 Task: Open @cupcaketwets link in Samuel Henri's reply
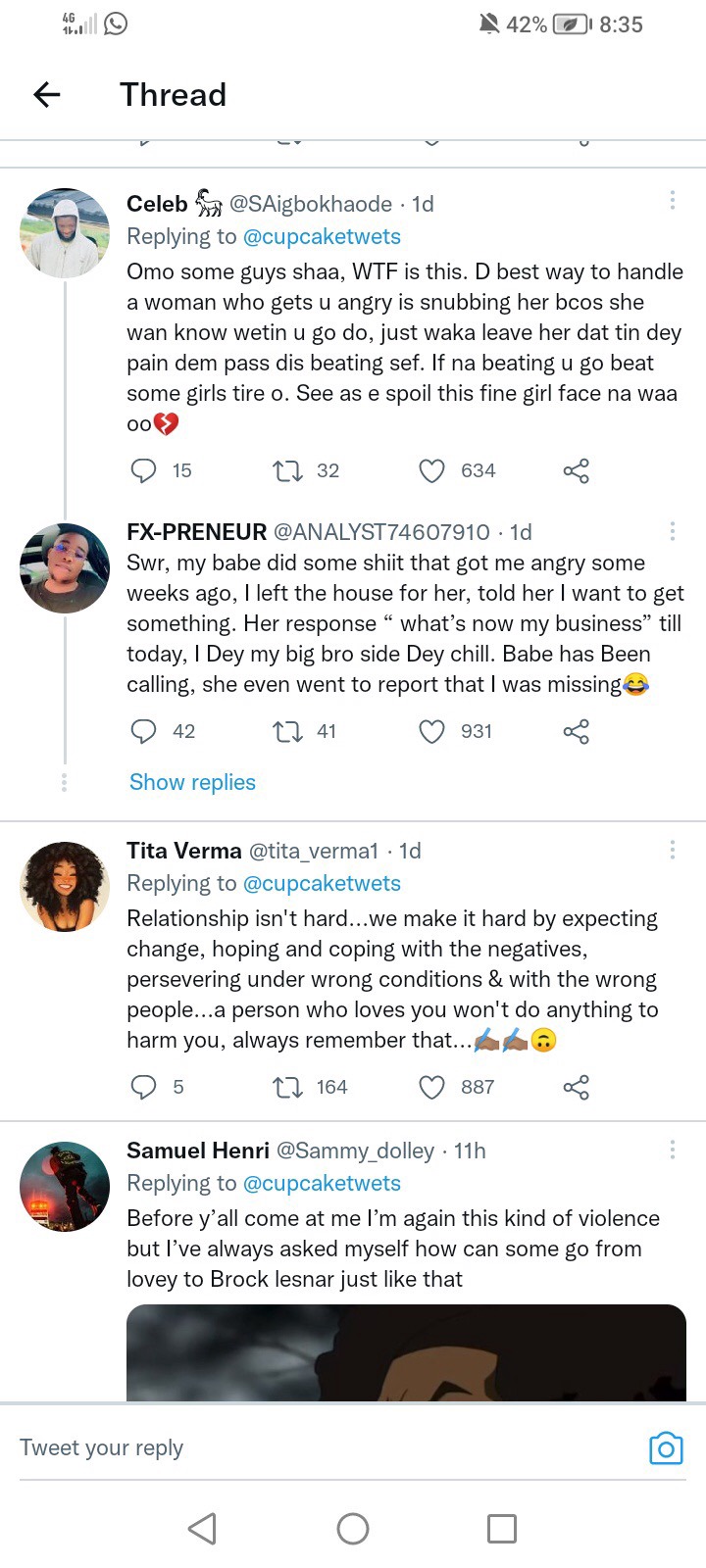pyautogui.click(x=322, y=1183)
